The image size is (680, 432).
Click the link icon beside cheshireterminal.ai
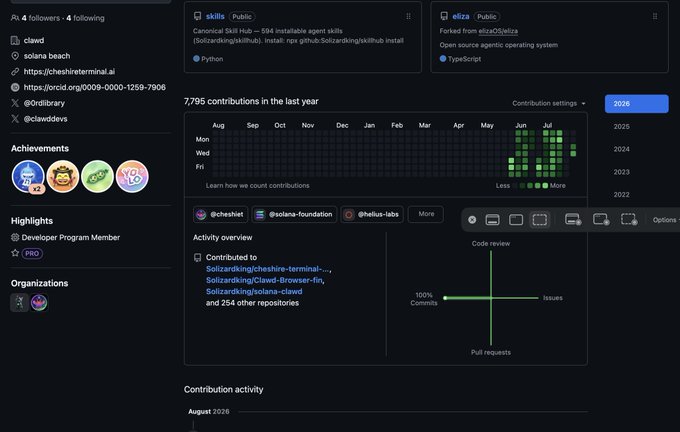pyautogui.click(x=15, y=72)
